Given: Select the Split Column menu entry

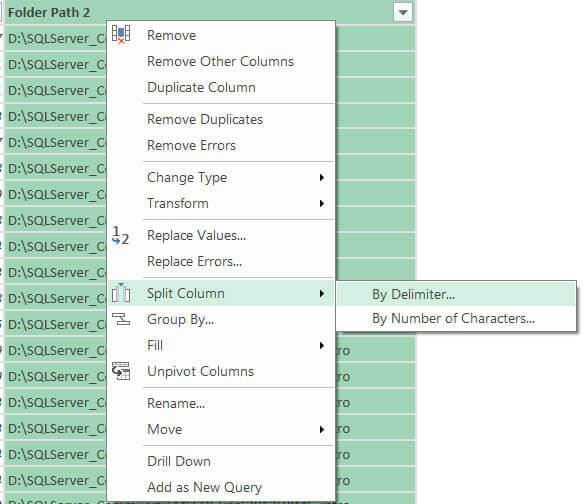Looking at the screenshot, I should (x=221, y=293).
